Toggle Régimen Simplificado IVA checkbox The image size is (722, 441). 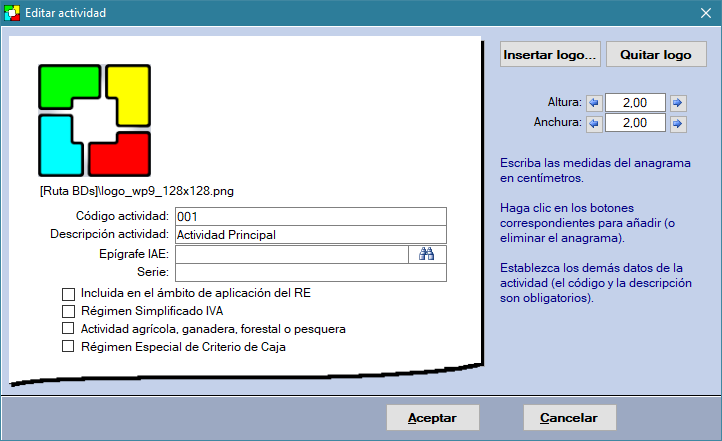click(68, 312)
